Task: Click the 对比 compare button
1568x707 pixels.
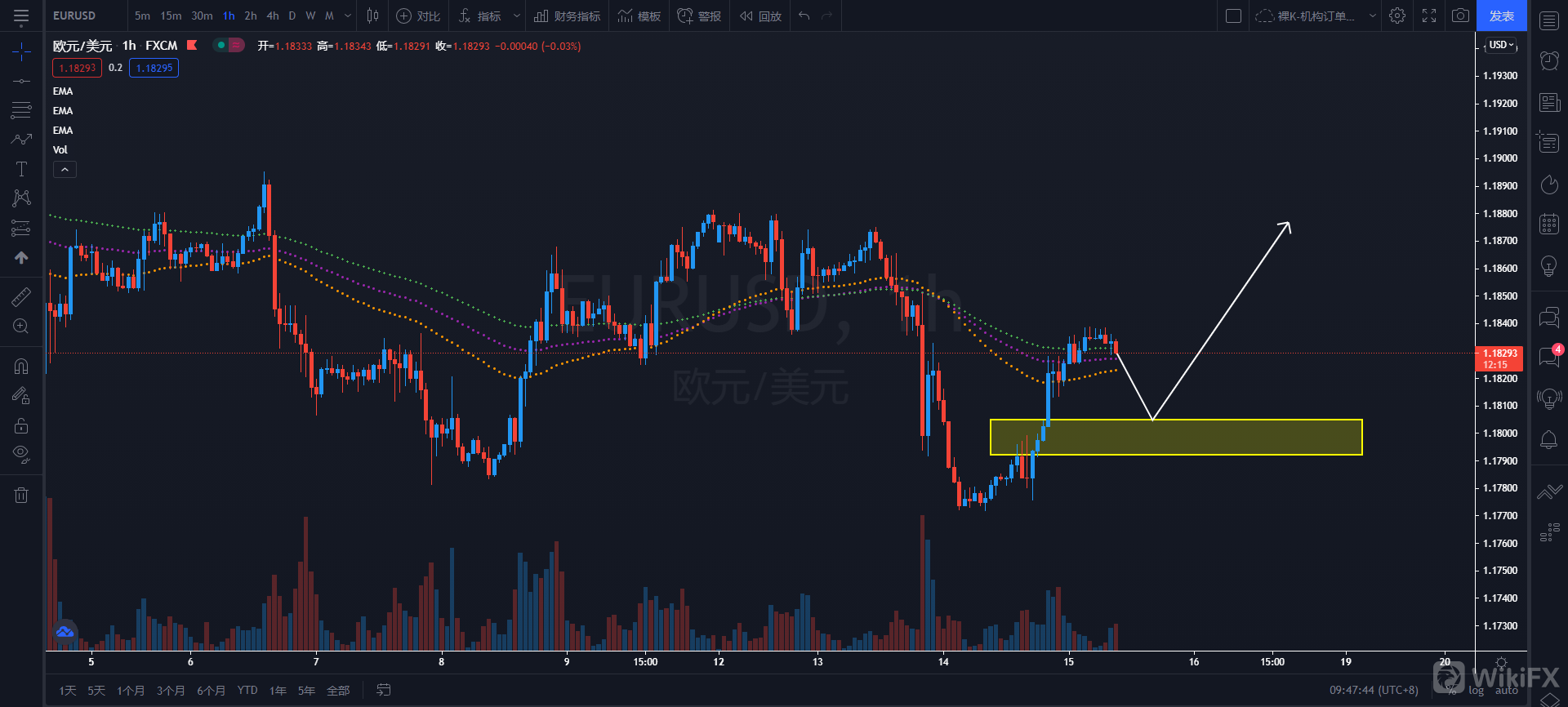Action: pos(418,16)
